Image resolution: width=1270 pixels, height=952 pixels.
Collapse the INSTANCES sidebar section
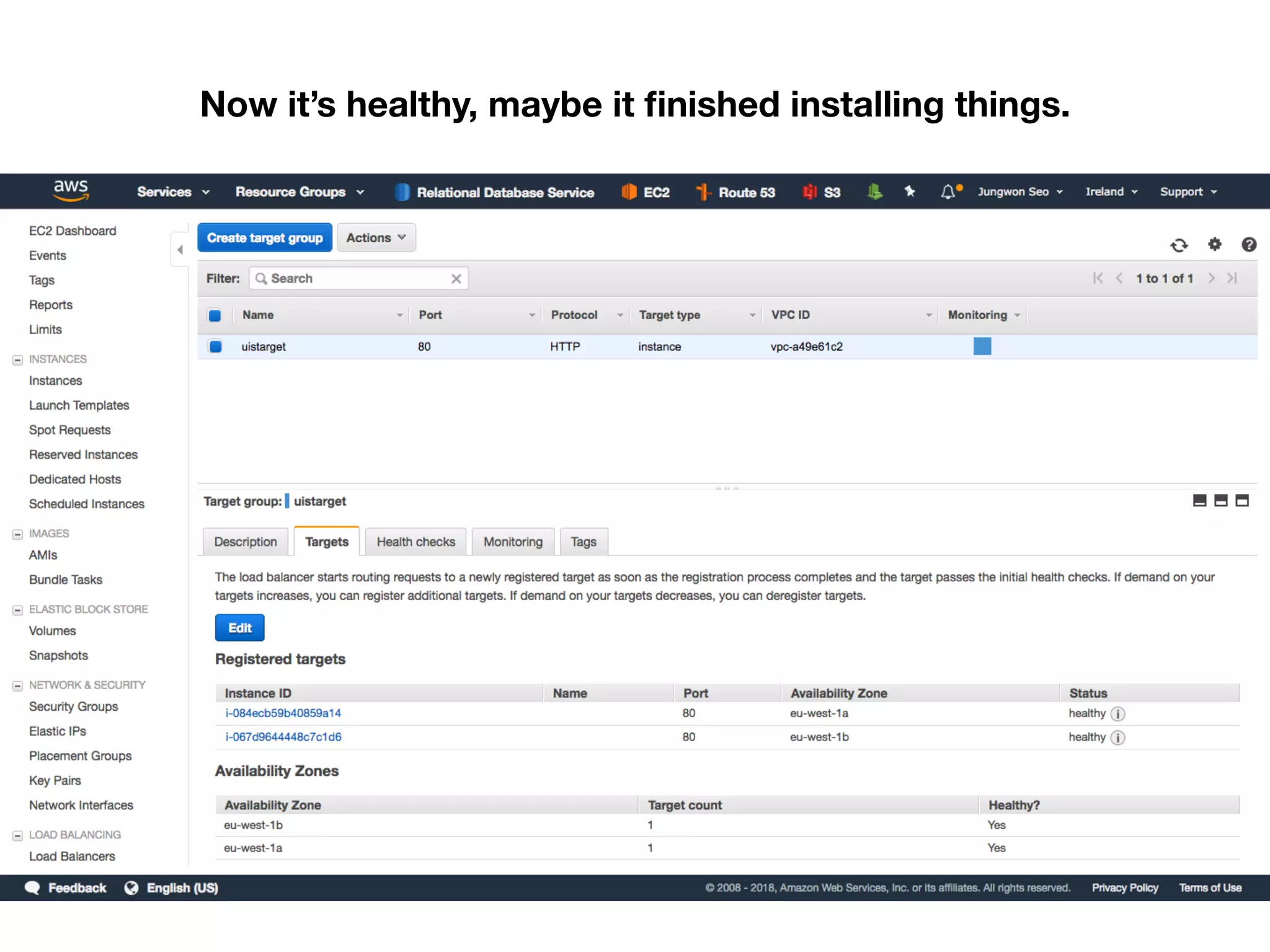tap(18, 360)
